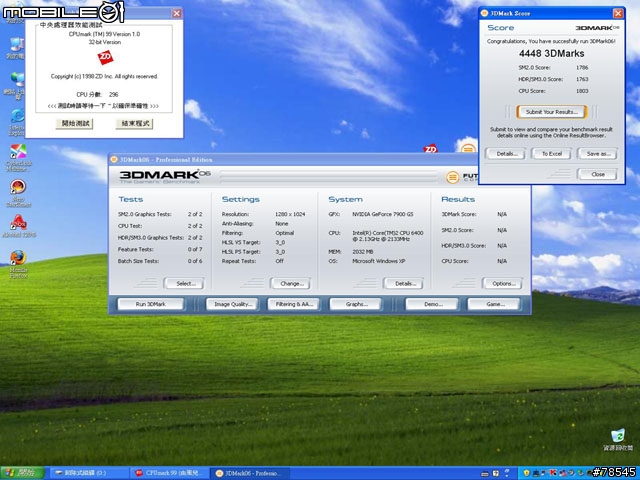Click 開始測試 button in CPUmark window
Viewport: 640px width, 480px height.
tap(75, 123)
